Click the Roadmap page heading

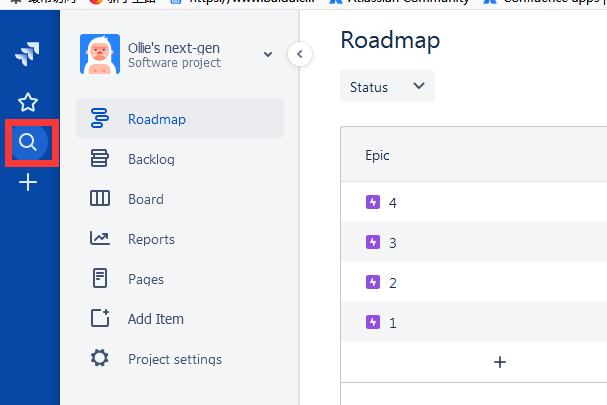tap(390, 40)
